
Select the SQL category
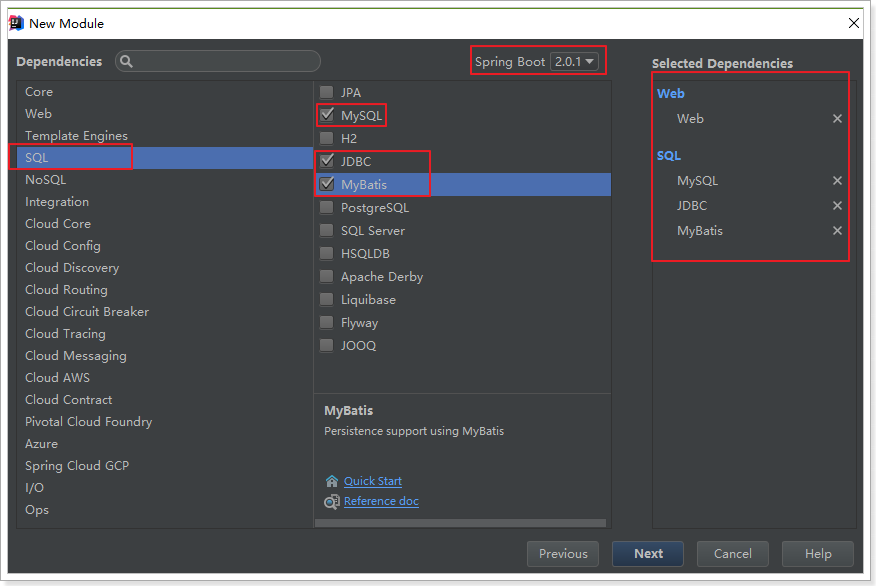click(x=165, y=158)
